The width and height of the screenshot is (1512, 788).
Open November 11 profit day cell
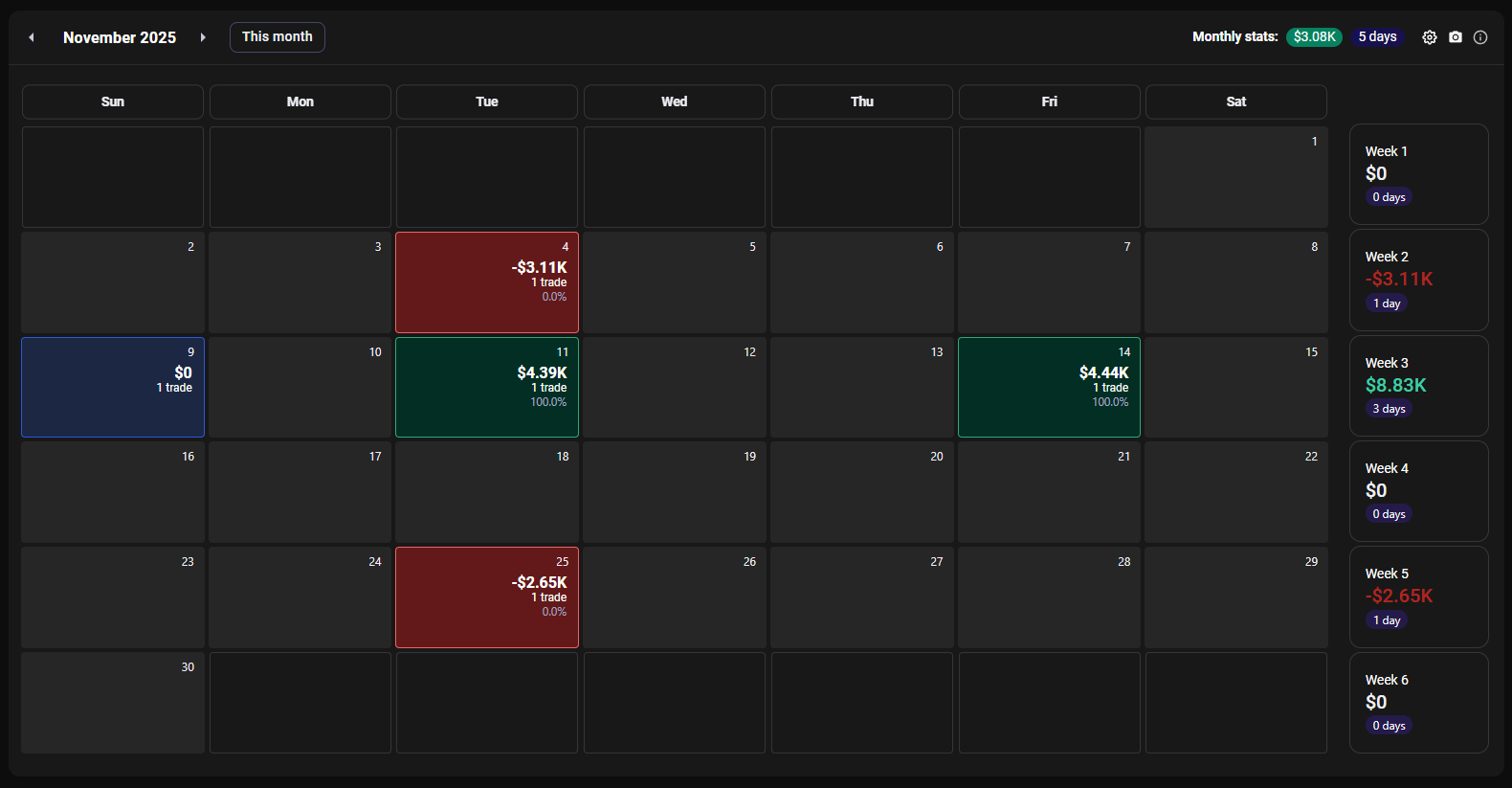tap(486, 387)
